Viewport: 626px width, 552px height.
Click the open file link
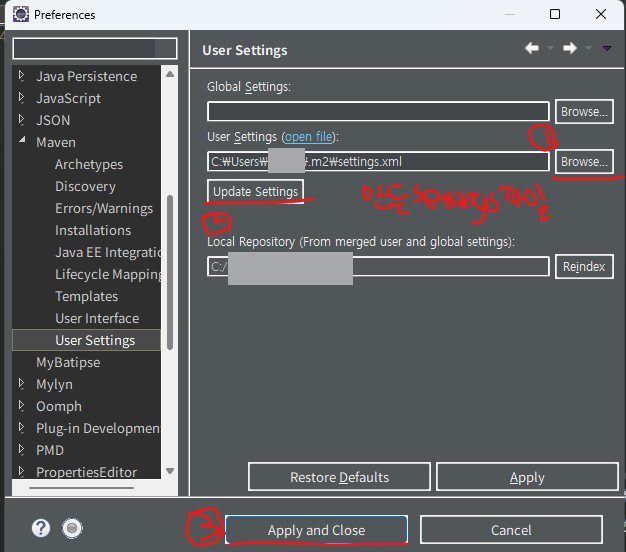309,137
